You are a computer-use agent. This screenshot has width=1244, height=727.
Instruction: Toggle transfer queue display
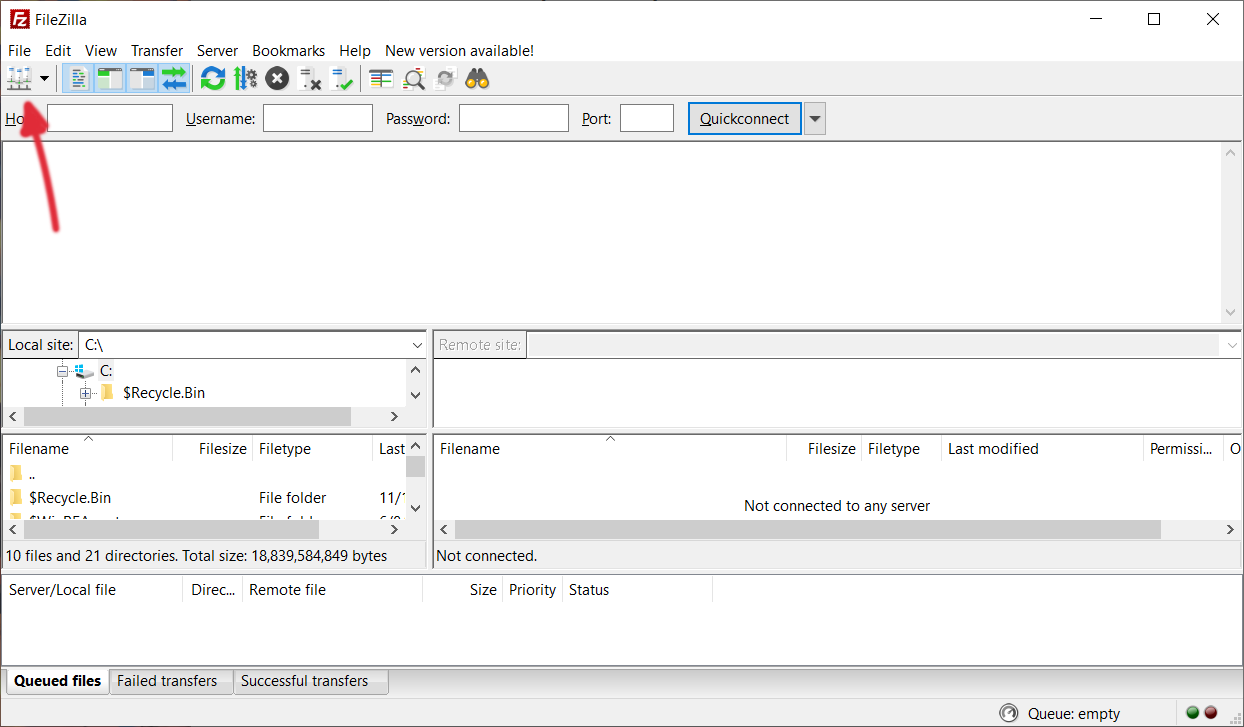[174, 78]
